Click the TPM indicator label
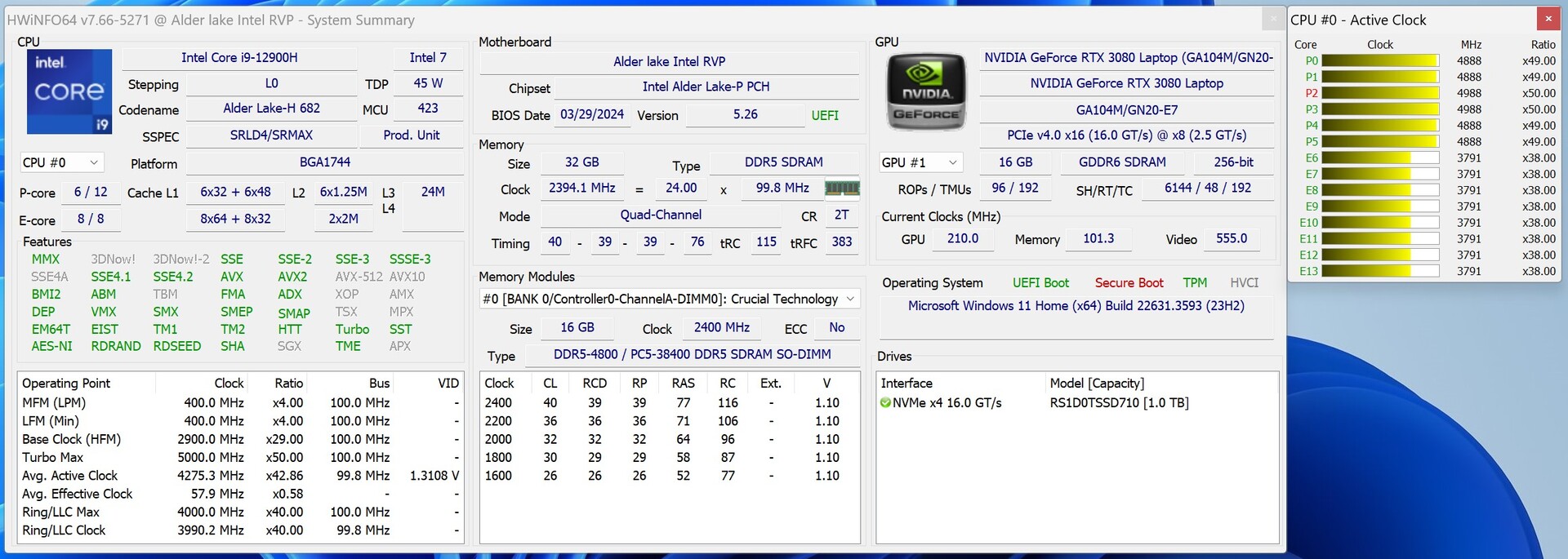This screenshot has height=559, width=1568. [x=1194, y=283]
